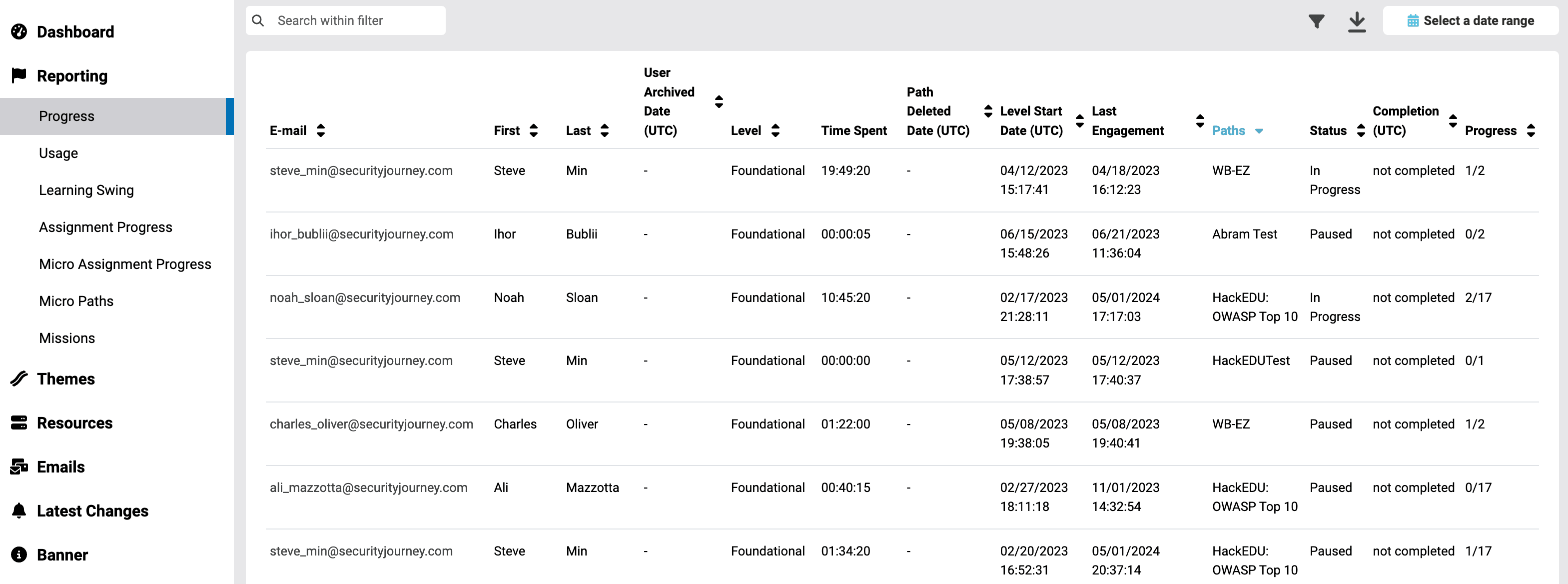Viewport: 1568px width, 584px height.
Task: Sort by Level column arrows
Action: tap(775, 130)
